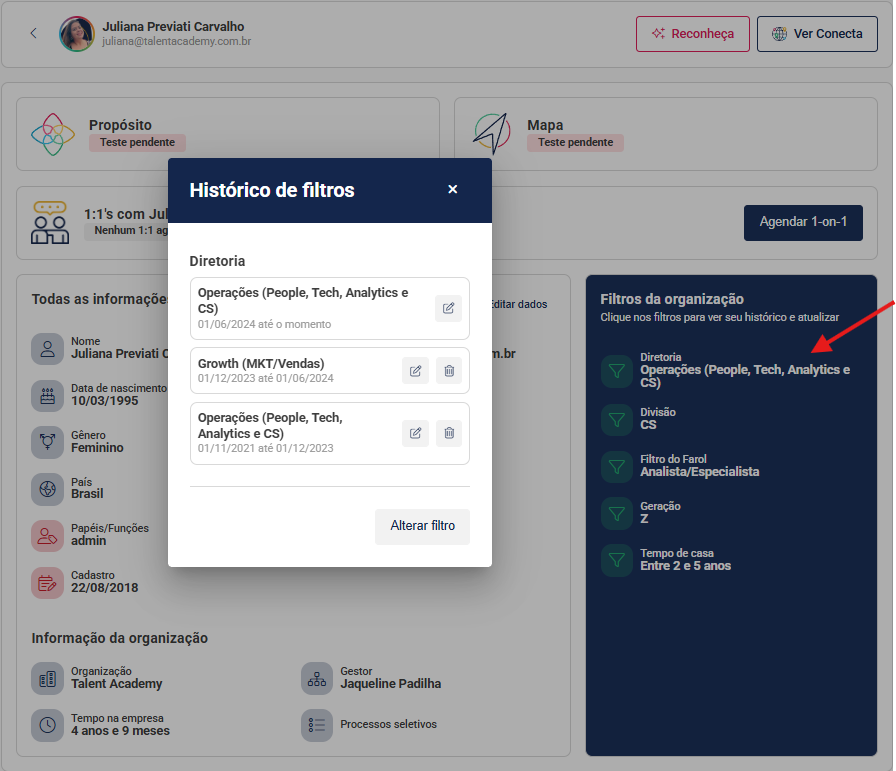Open the Propósito test card

click(228, 134)
